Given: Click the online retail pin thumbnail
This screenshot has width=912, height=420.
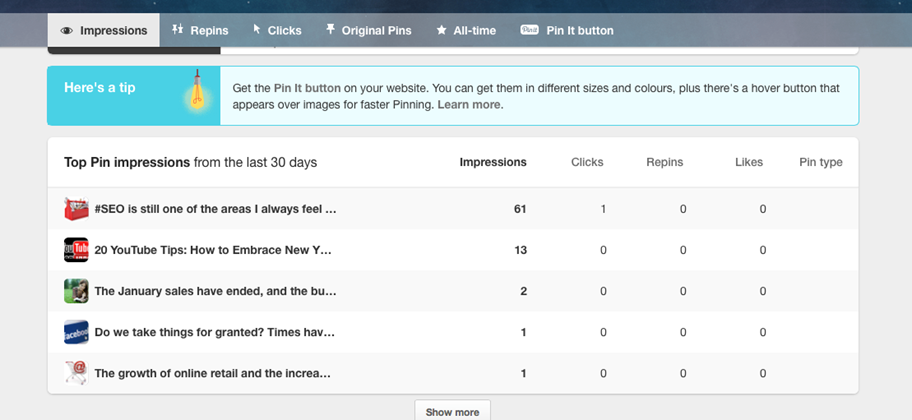Looking at the screenshot, I should tap(76, 373).
